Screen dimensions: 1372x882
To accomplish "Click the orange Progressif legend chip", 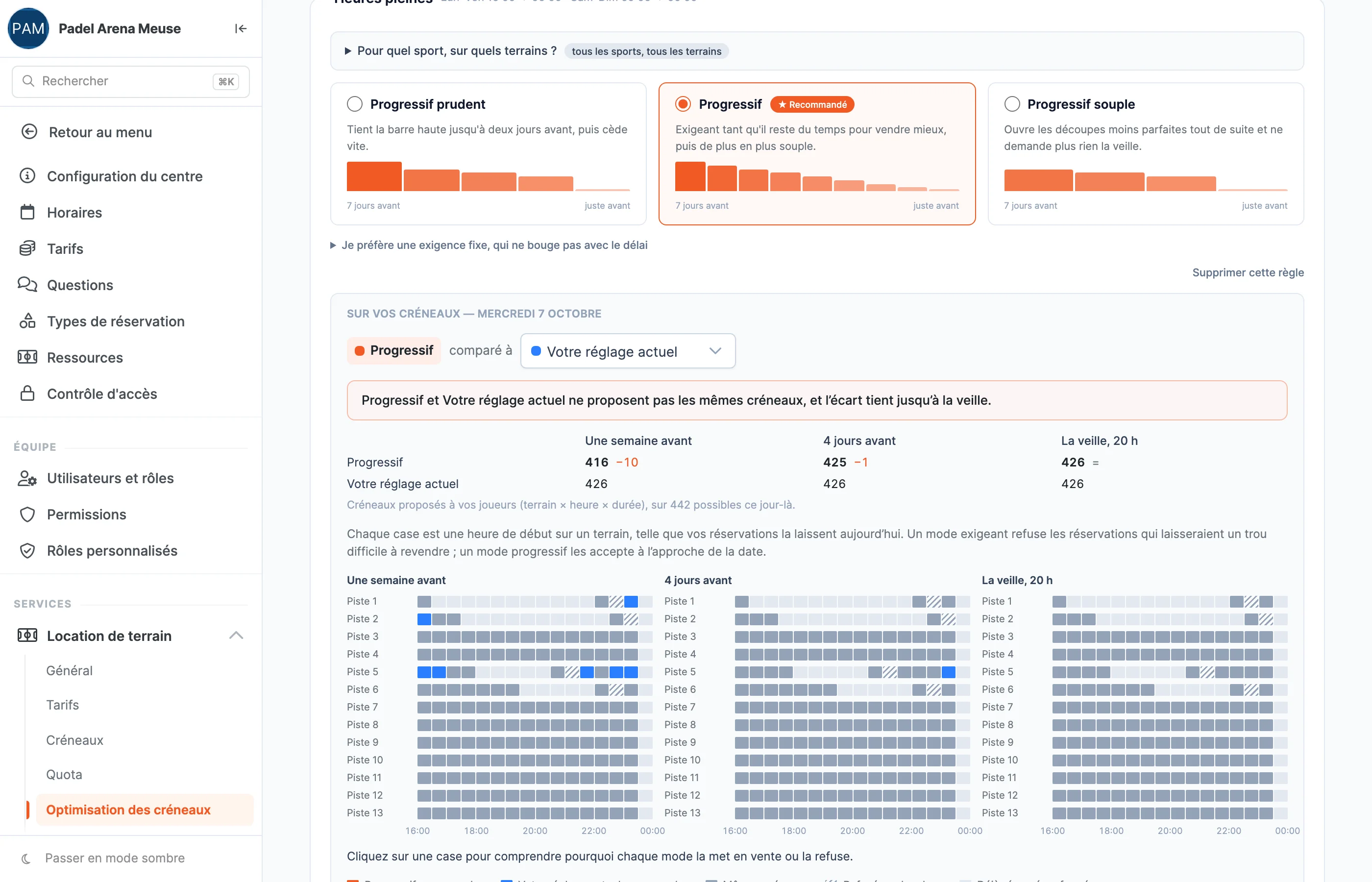I will click(394, 350).
